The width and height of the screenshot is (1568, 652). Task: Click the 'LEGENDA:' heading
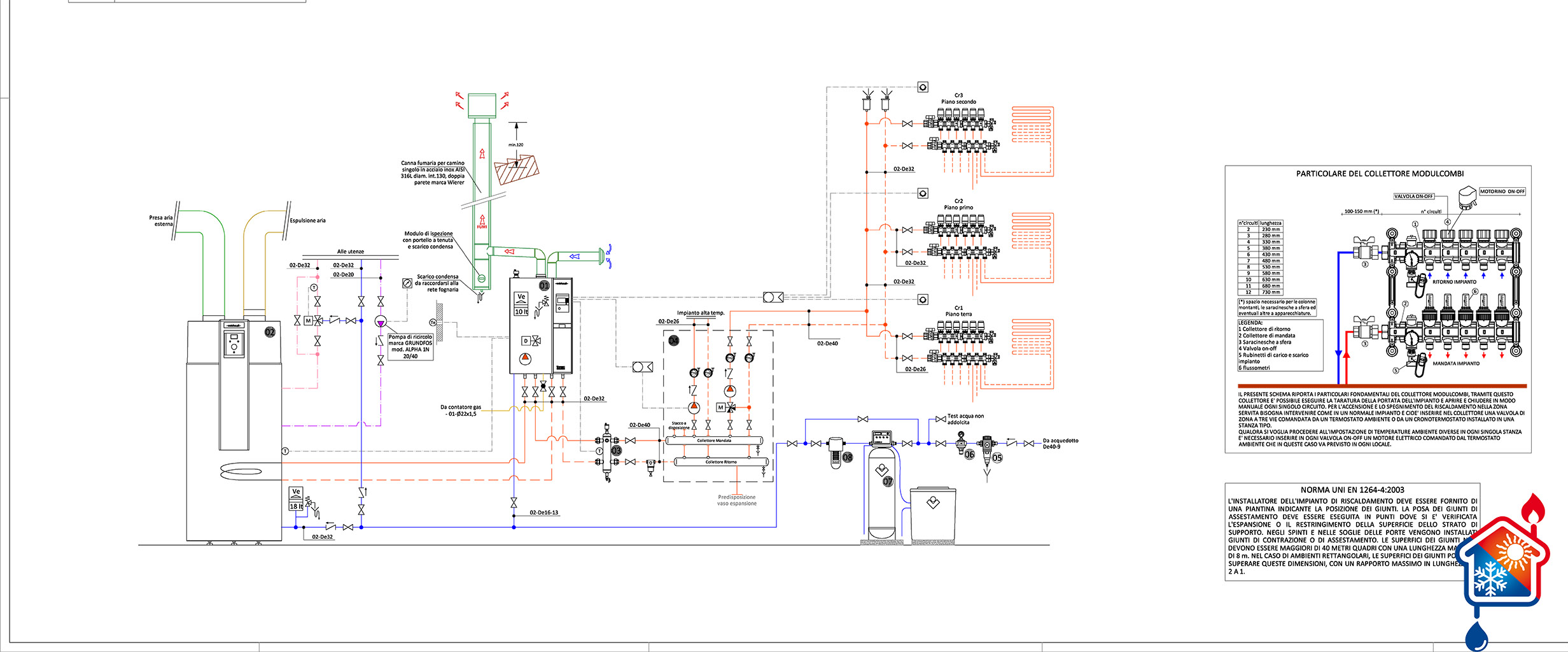click(1250, 323)
